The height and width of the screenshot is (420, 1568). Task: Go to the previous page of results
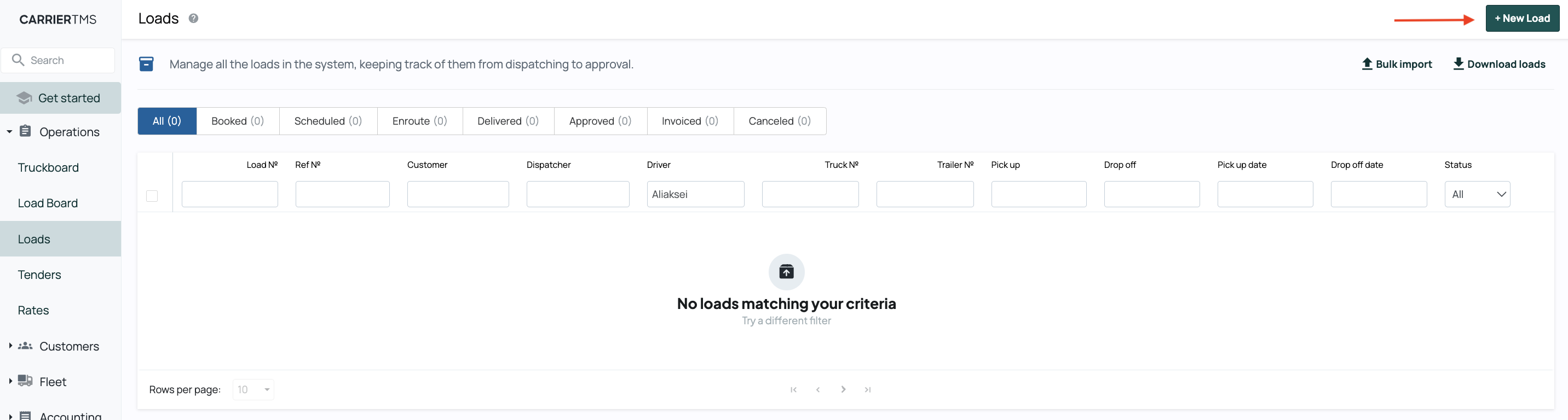point(818,389)
